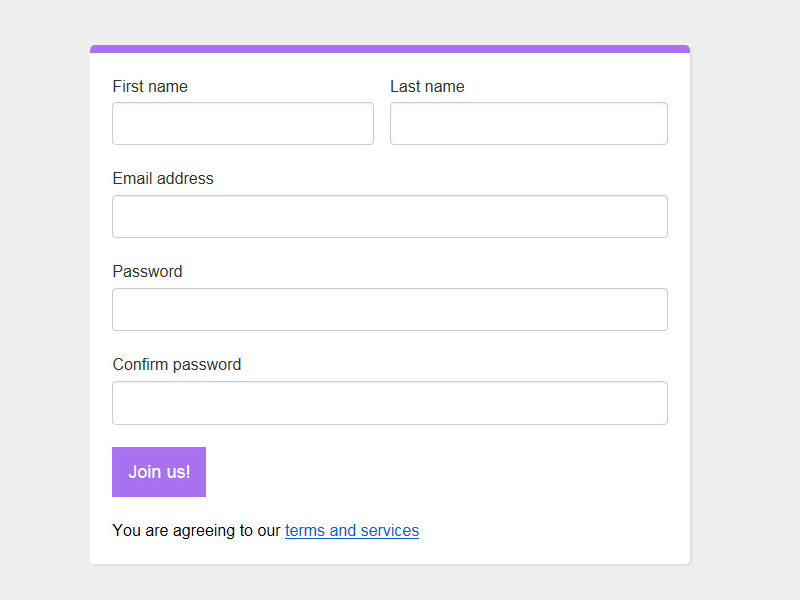Click the purple bar atop the form
This screenshot has width=800, height=600.
tap(390, 47)
